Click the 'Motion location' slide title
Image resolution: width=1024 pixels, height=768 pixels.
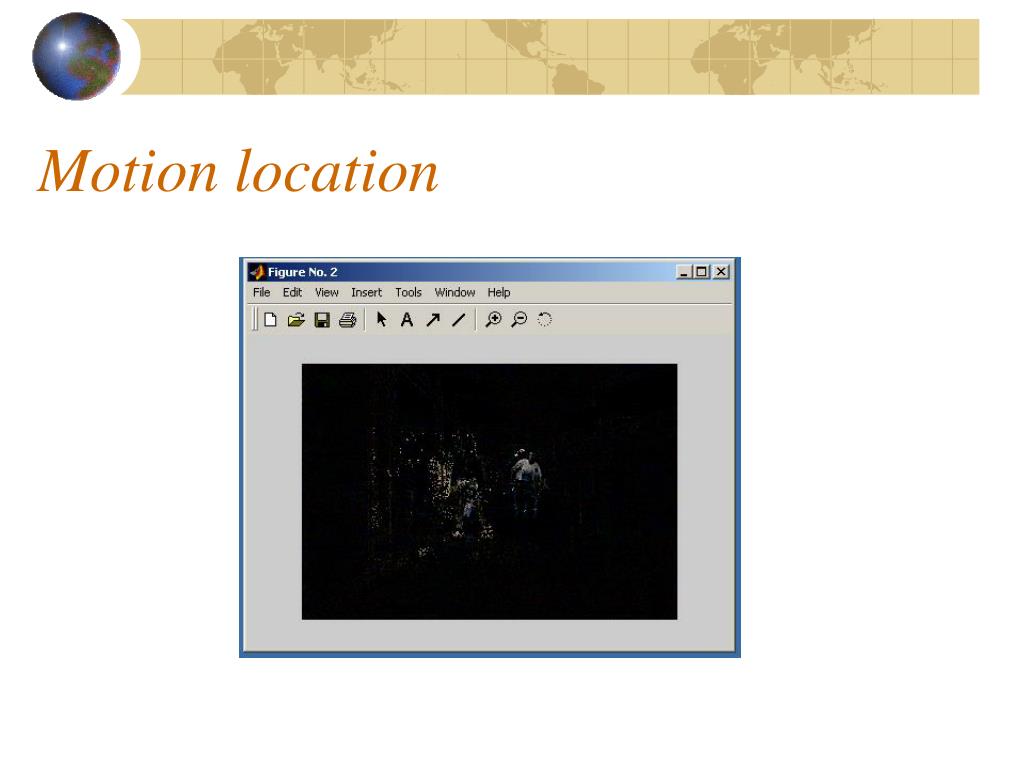pyautogui.click(x=237, y=171)
